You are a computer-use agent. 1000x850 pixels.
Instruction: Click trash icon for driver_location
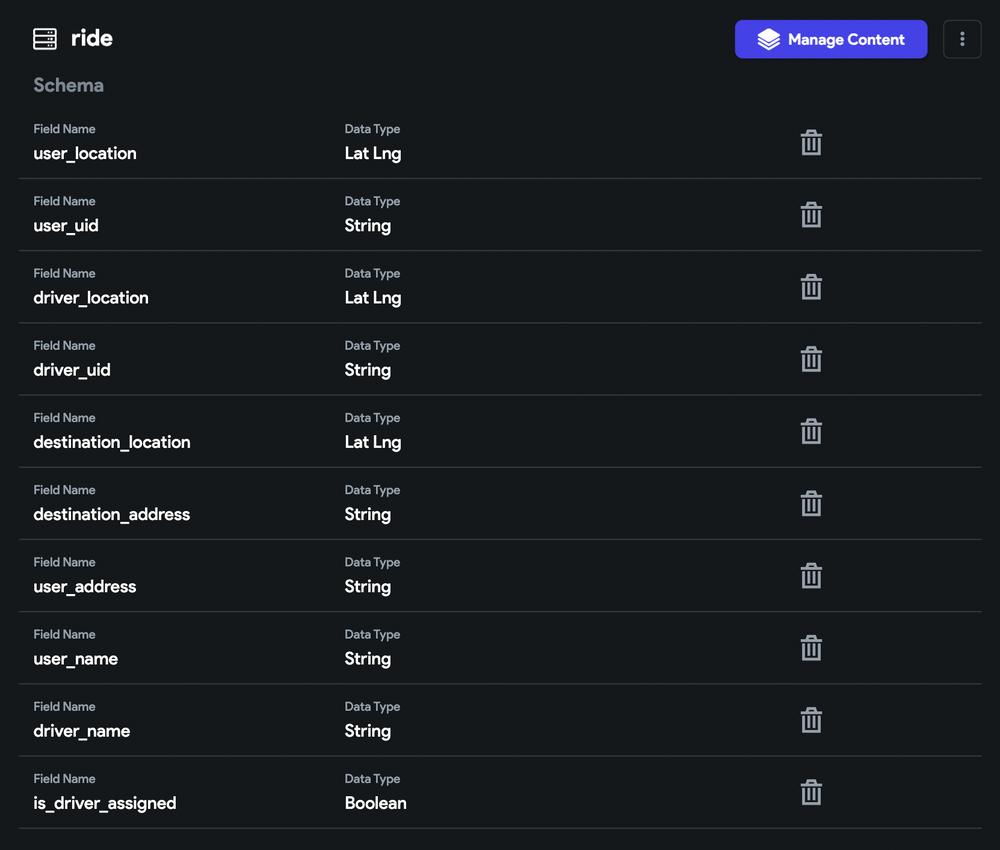[x=811, y=287]
